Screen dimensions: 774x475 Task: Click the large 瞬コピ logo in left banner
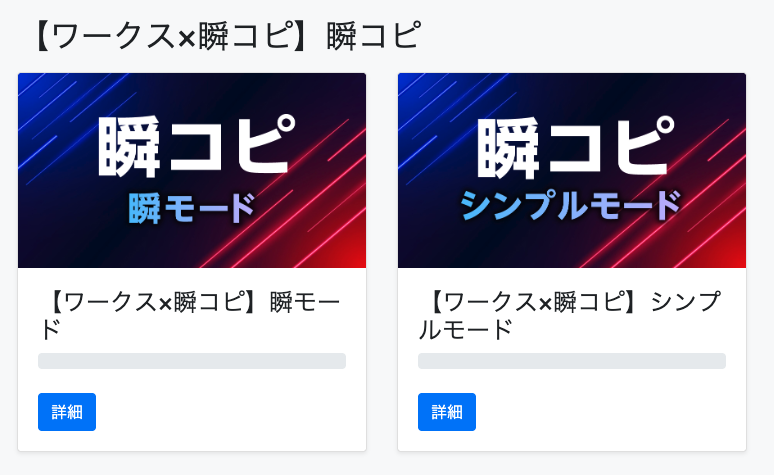[196, 147]
